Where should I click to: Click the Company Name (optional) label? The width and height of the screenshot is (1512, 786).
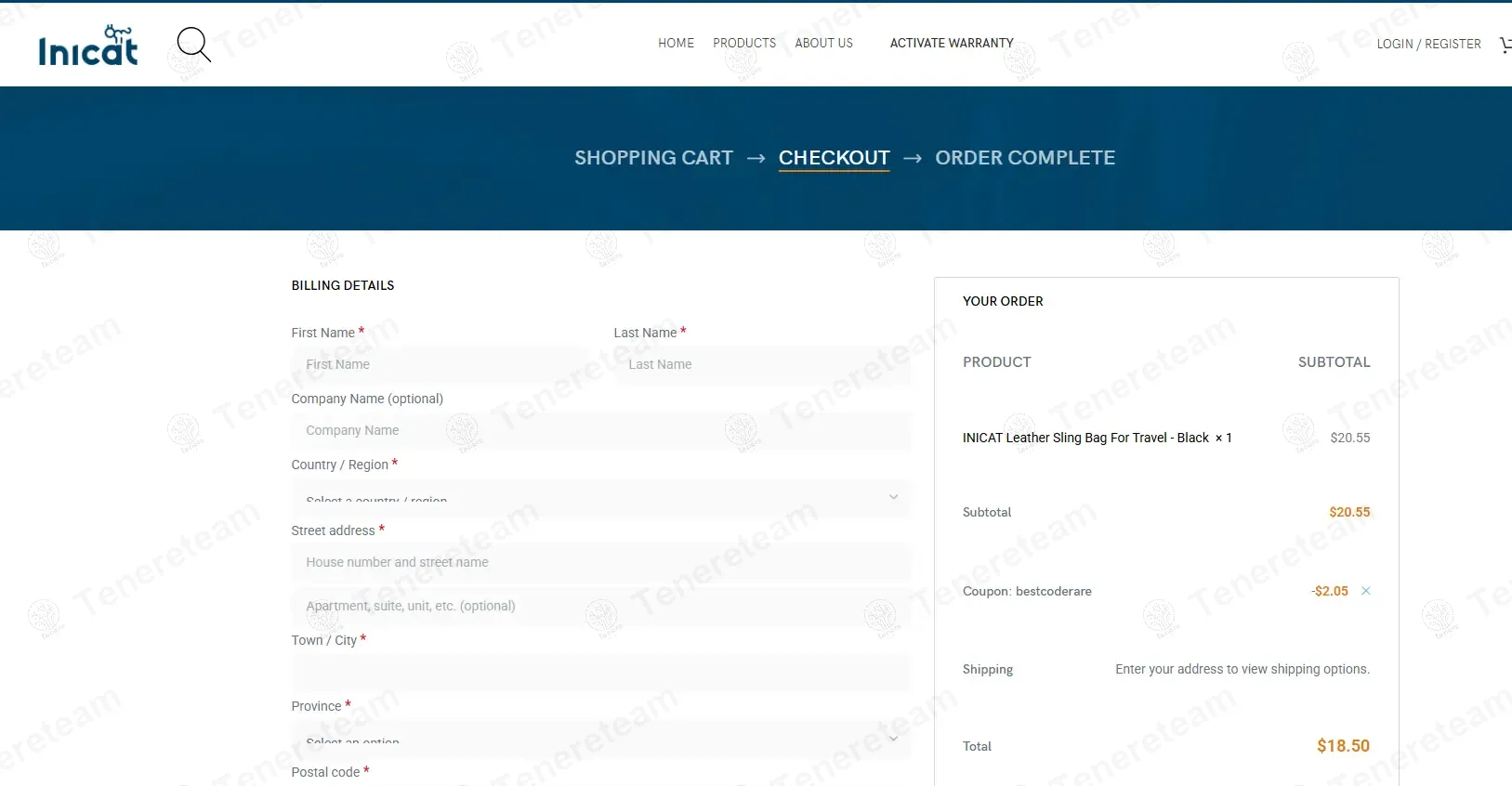pyautogui.click(x=367, y=399)
